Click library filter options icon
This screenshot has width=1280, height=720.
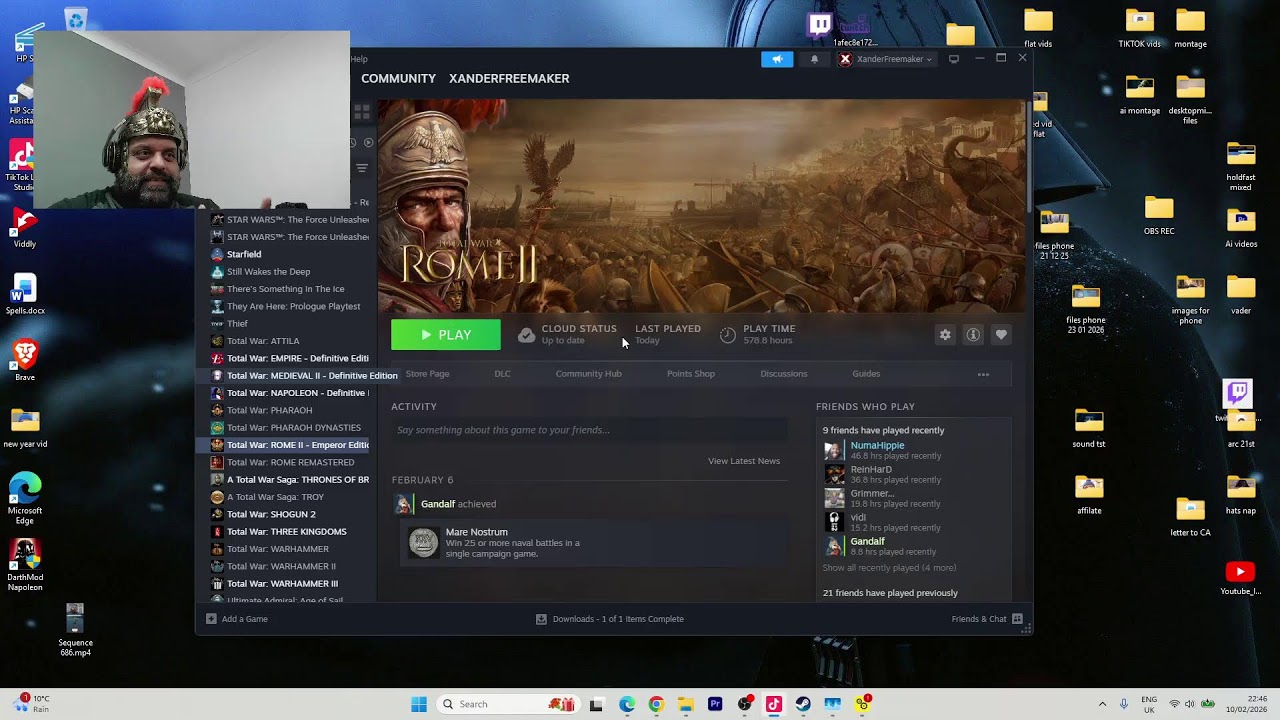click(x=362, y=168)
